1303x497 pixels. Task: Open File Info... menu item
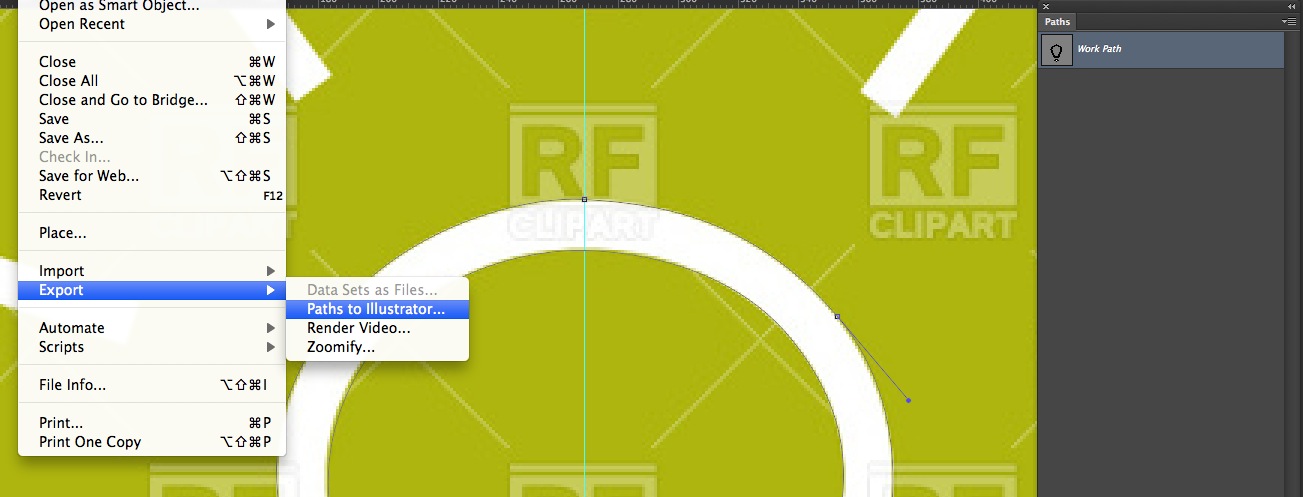(x=152, y=385)
